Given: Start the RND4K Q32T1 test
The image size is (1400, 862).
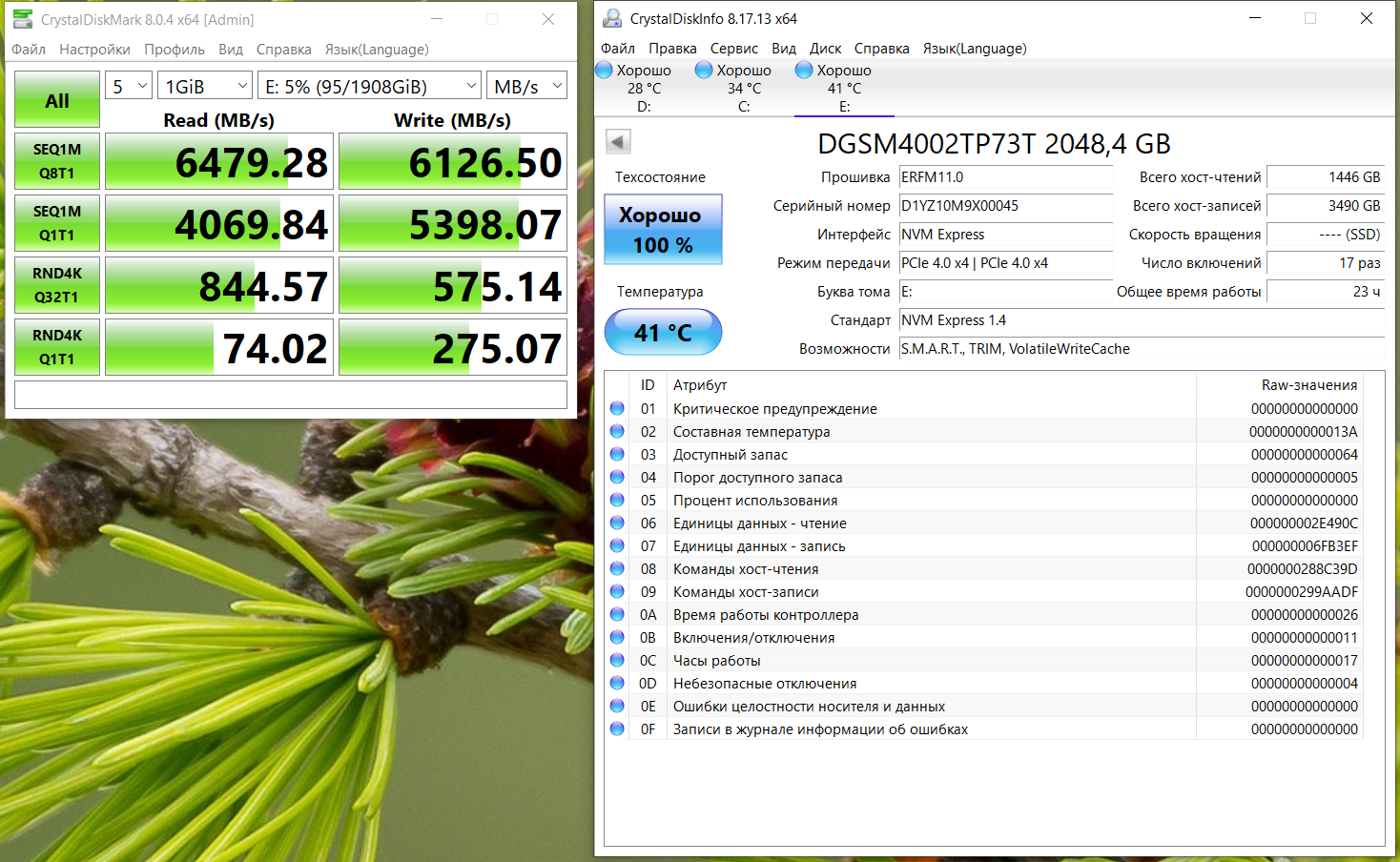Looking at the screenshot, I should [57, 285].
